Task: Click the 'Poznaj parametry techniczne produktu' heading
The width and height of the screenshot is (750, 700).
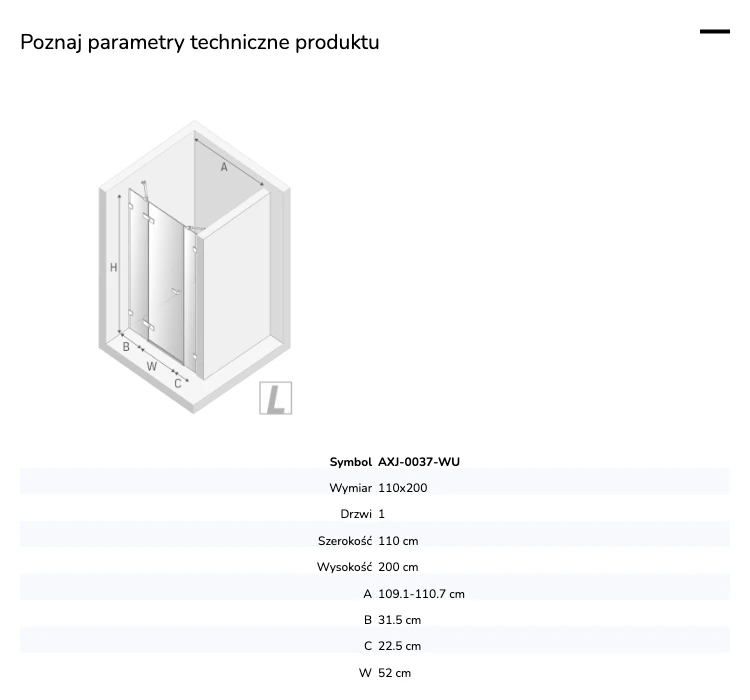Action: [200, 42]
